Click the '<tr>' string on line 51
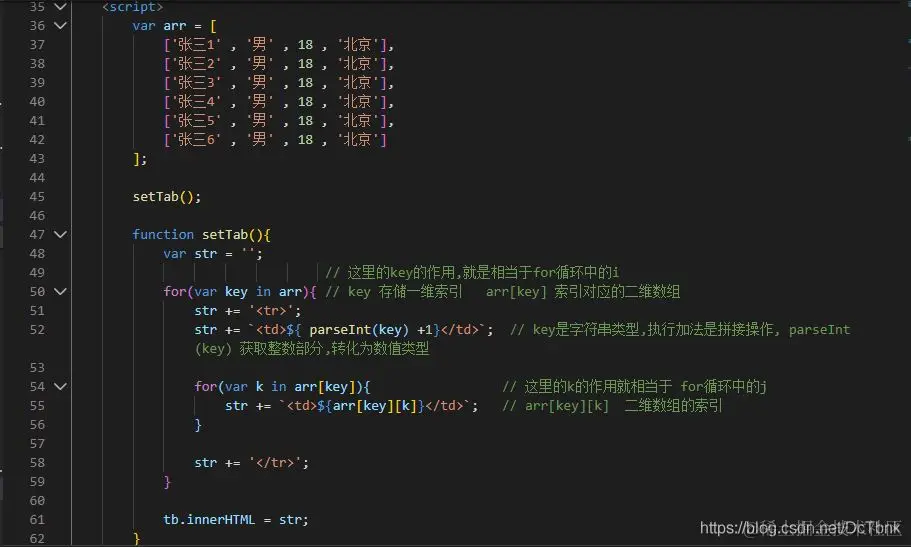Image resolution: width=911 pixels, height=547 pixels. point(271,310)
